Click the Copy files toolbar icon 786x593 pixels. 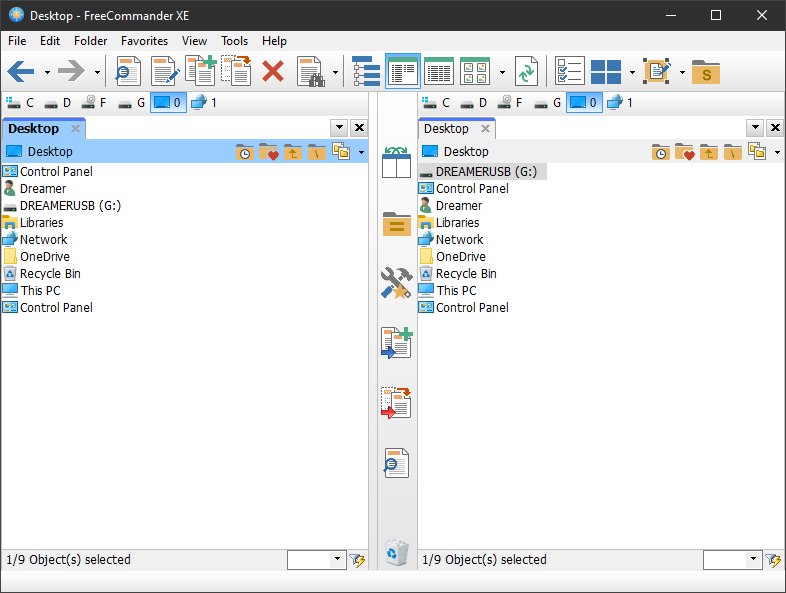(x=201, y=71)
